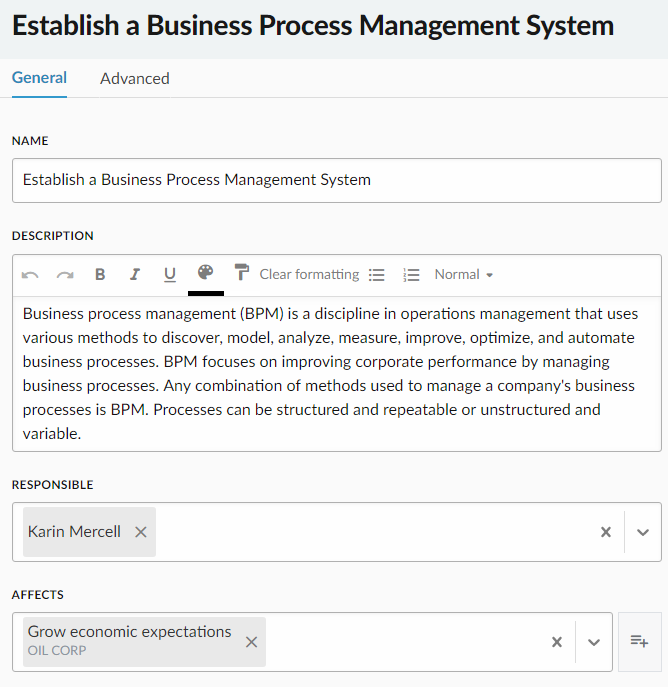Open the Normal text style dropdown
Screen dimensions: 668x687
coord(464,274)
